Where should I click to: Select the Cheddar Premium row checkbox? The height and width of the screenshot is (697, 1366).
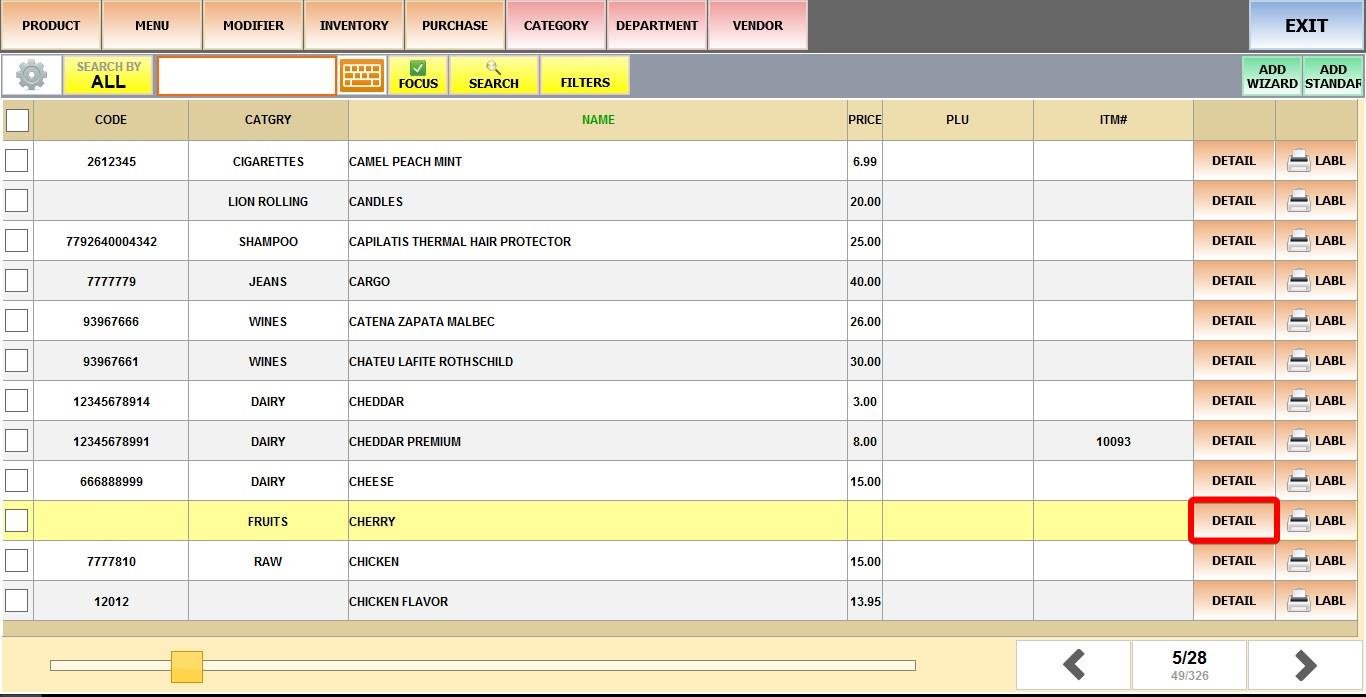(x=17, y=441)
